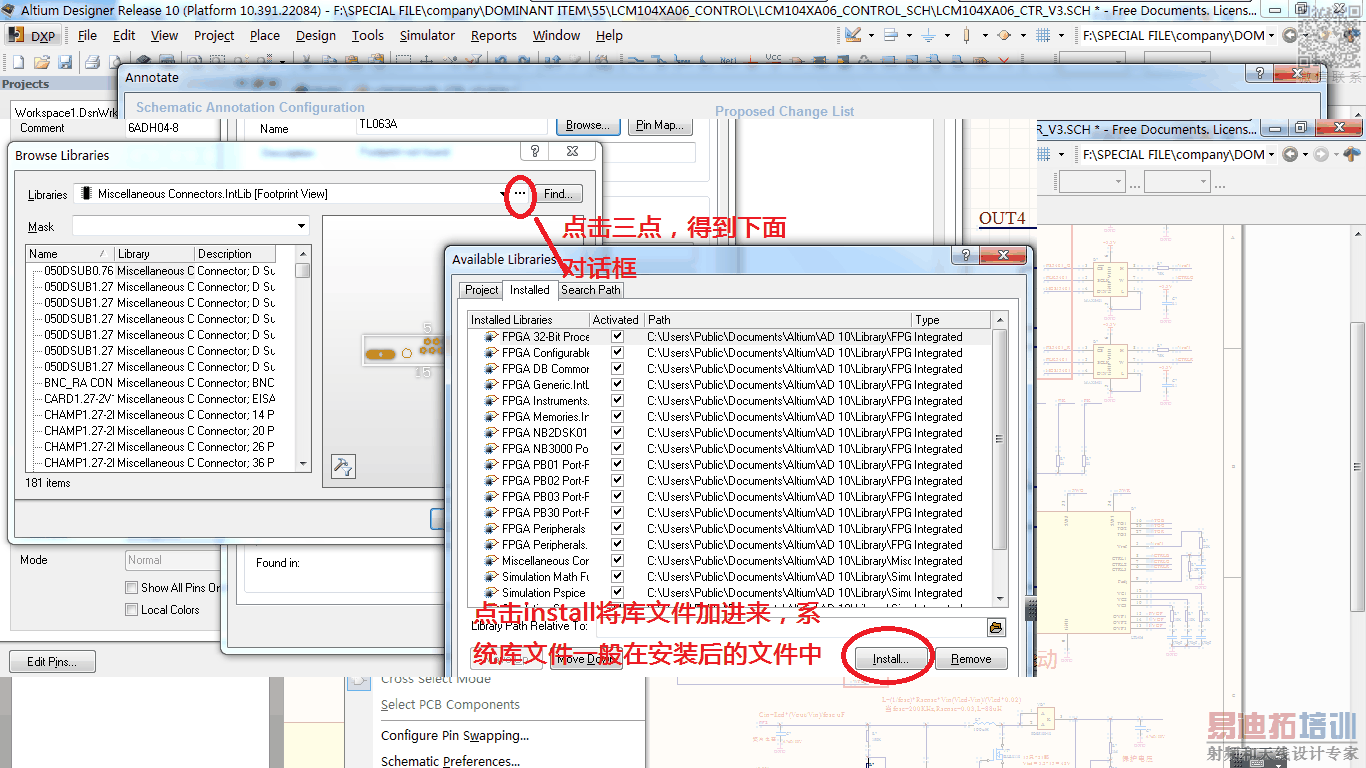Click the Simulation Pspice library row
This screenshot has width=1366, height=768.
point(730,593)
